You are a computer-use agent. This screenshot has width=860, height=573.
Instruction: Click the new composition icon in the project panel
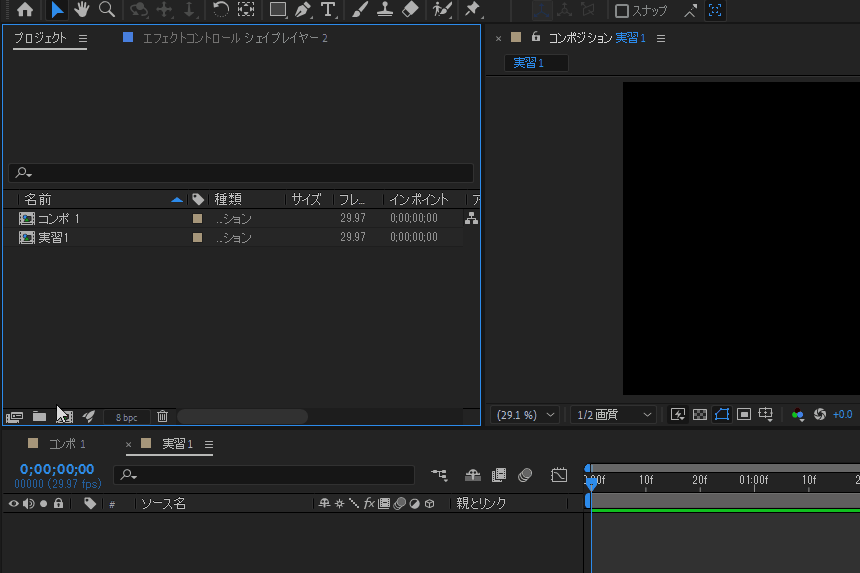pos(64,417)
